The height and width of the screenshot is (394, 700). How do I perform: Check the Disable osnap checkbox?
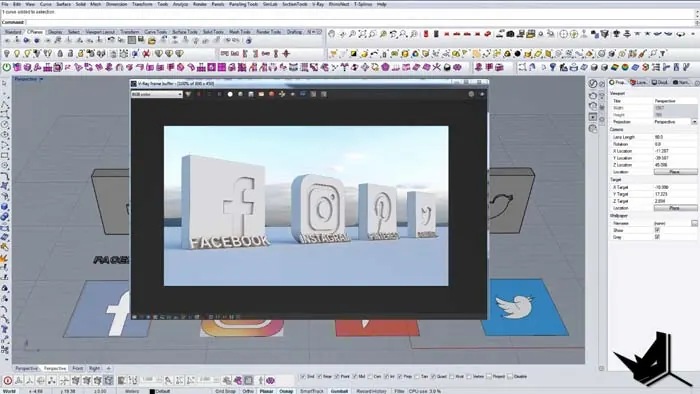[x=510, y=377]
